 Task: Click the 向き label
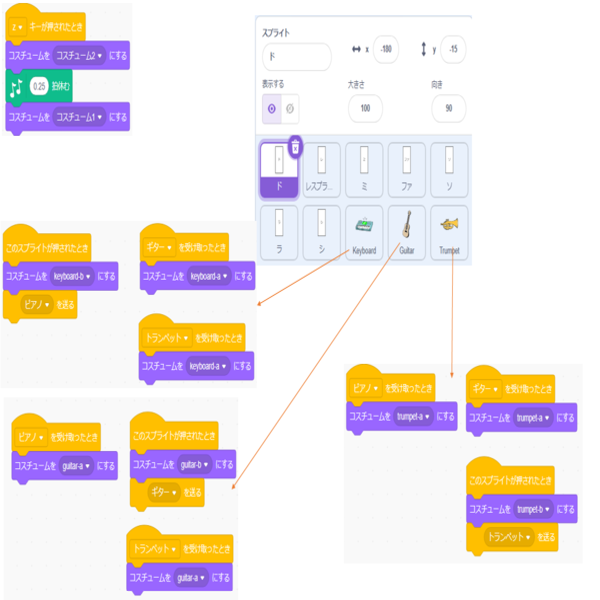437,85
